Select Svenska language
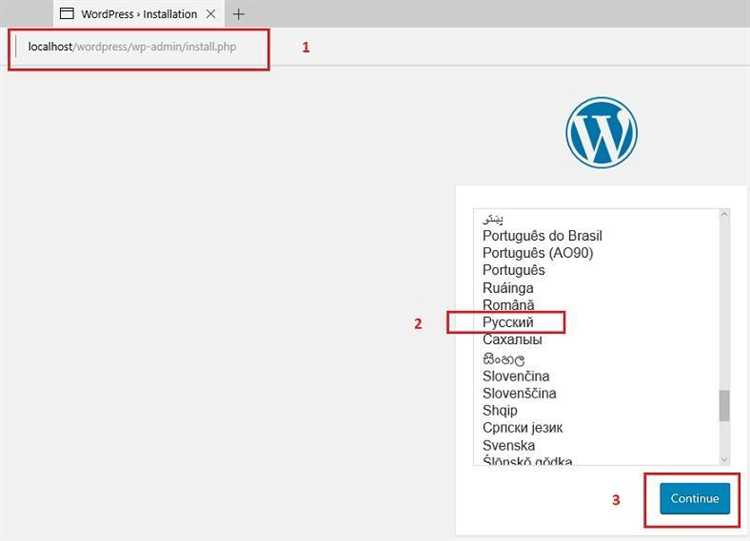This screenshot has width=750, height=541. (x=508, y=445)
